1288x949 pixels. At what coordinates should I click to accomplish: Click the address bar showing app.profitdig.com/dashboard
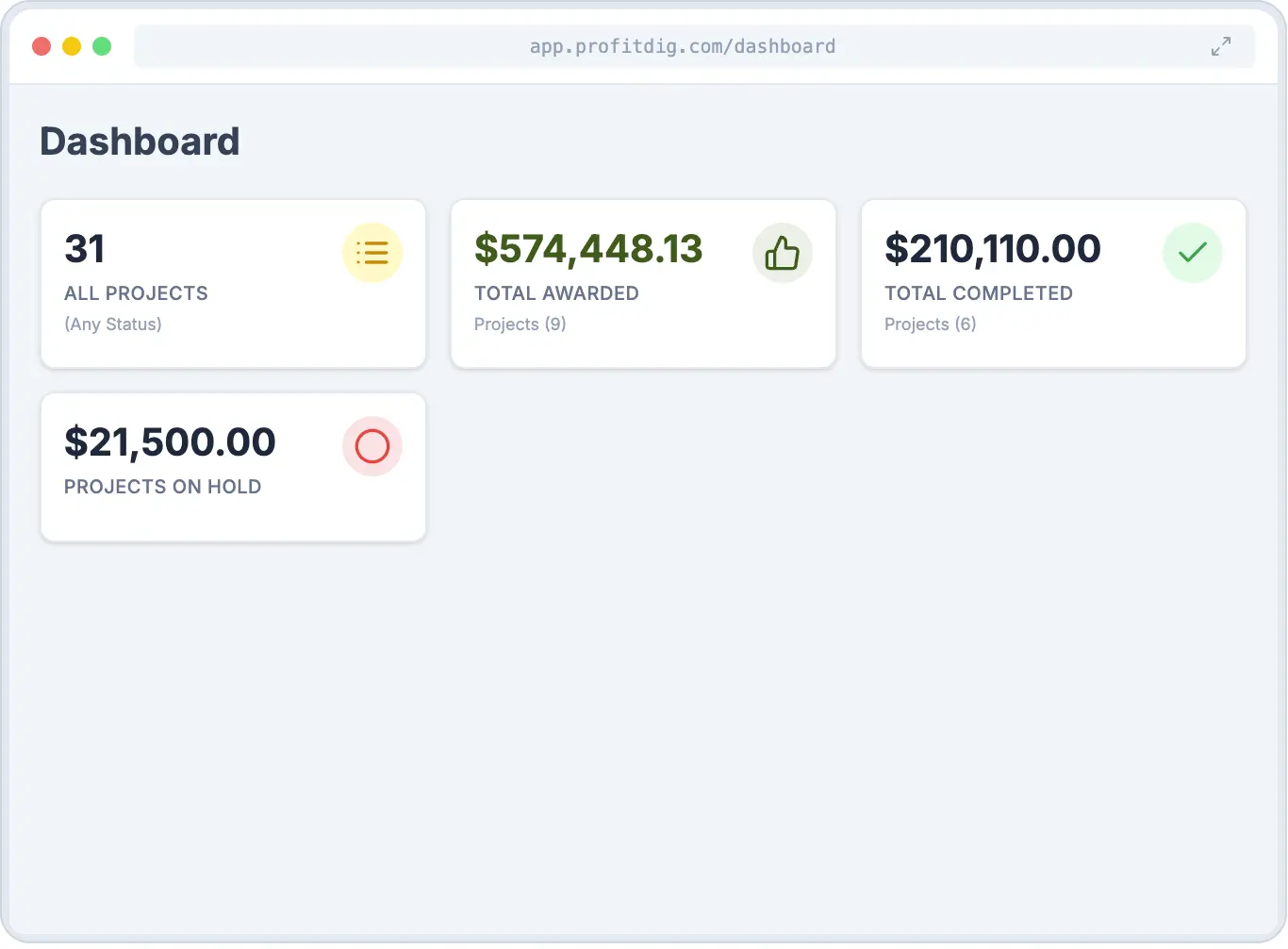683,45
